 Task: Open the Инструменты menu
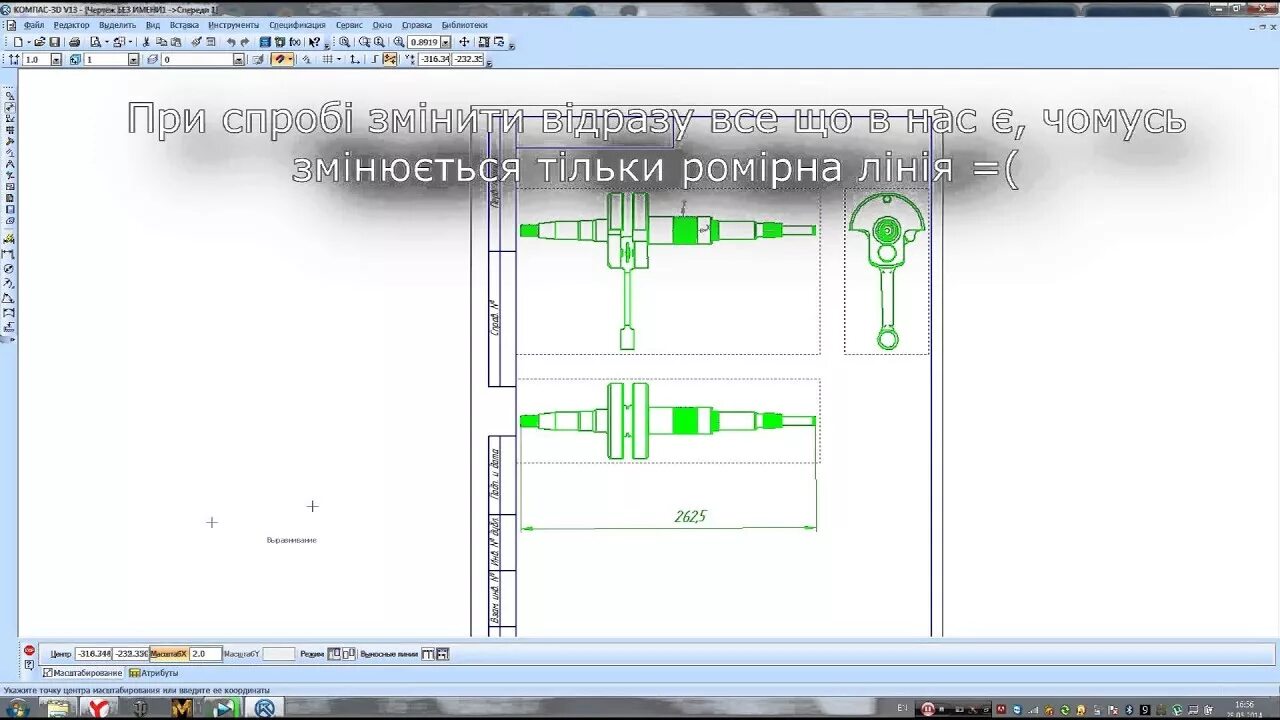pyautogui.click(x=233, y=25)
